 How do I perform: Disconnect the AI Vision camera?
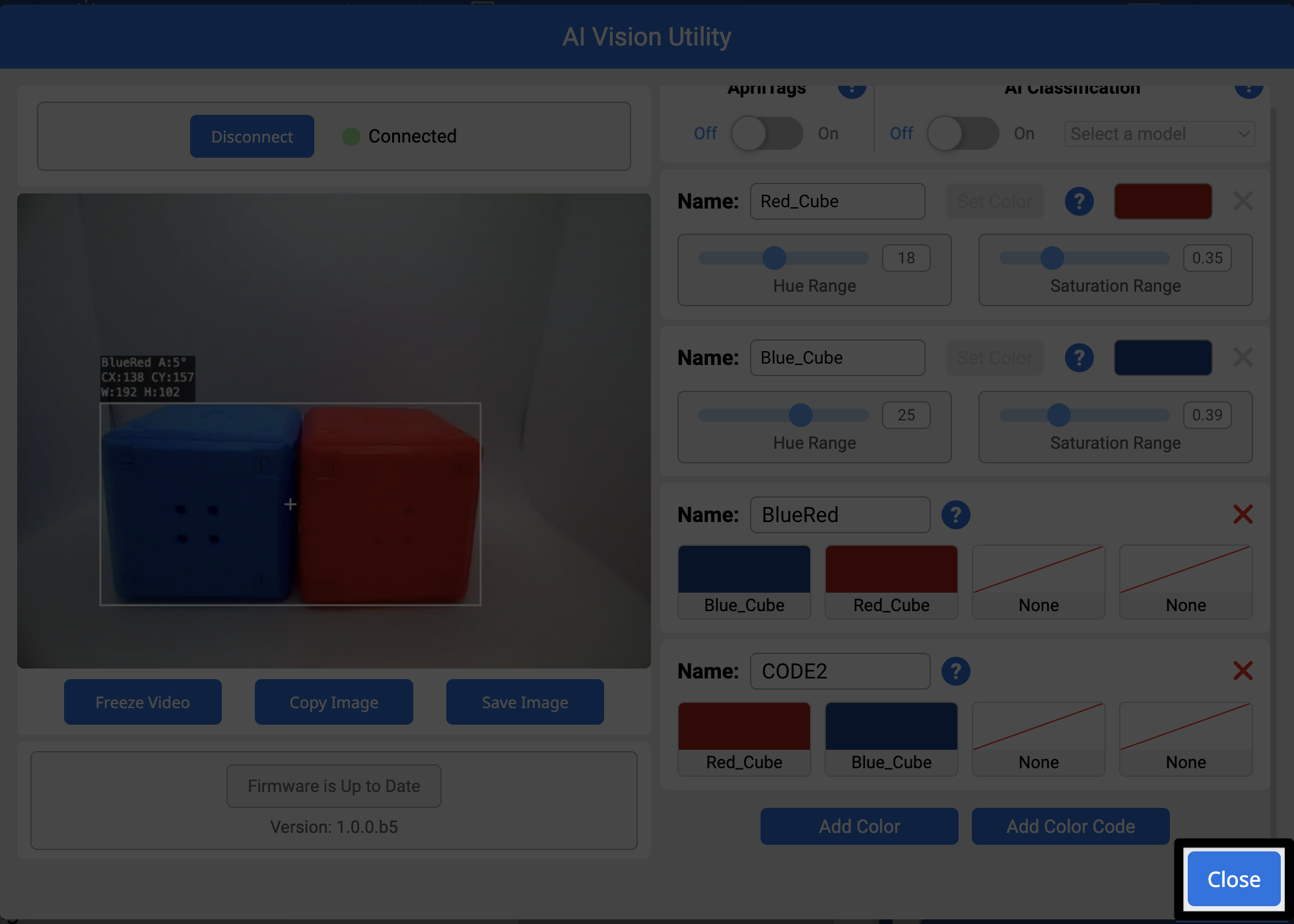(252, 136)
